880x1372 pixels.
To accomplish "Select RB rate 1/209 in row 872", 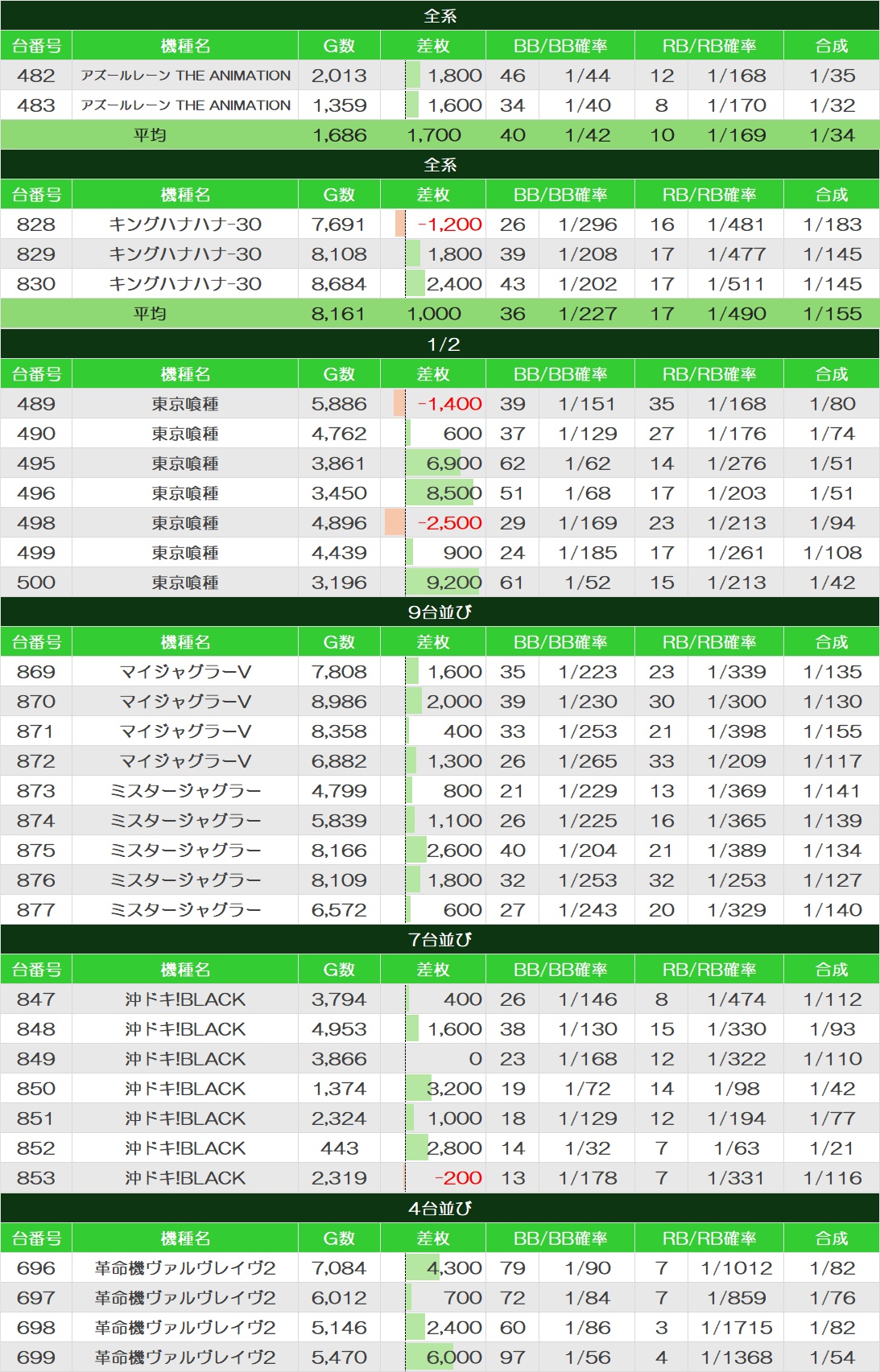I will coord(736,761).
